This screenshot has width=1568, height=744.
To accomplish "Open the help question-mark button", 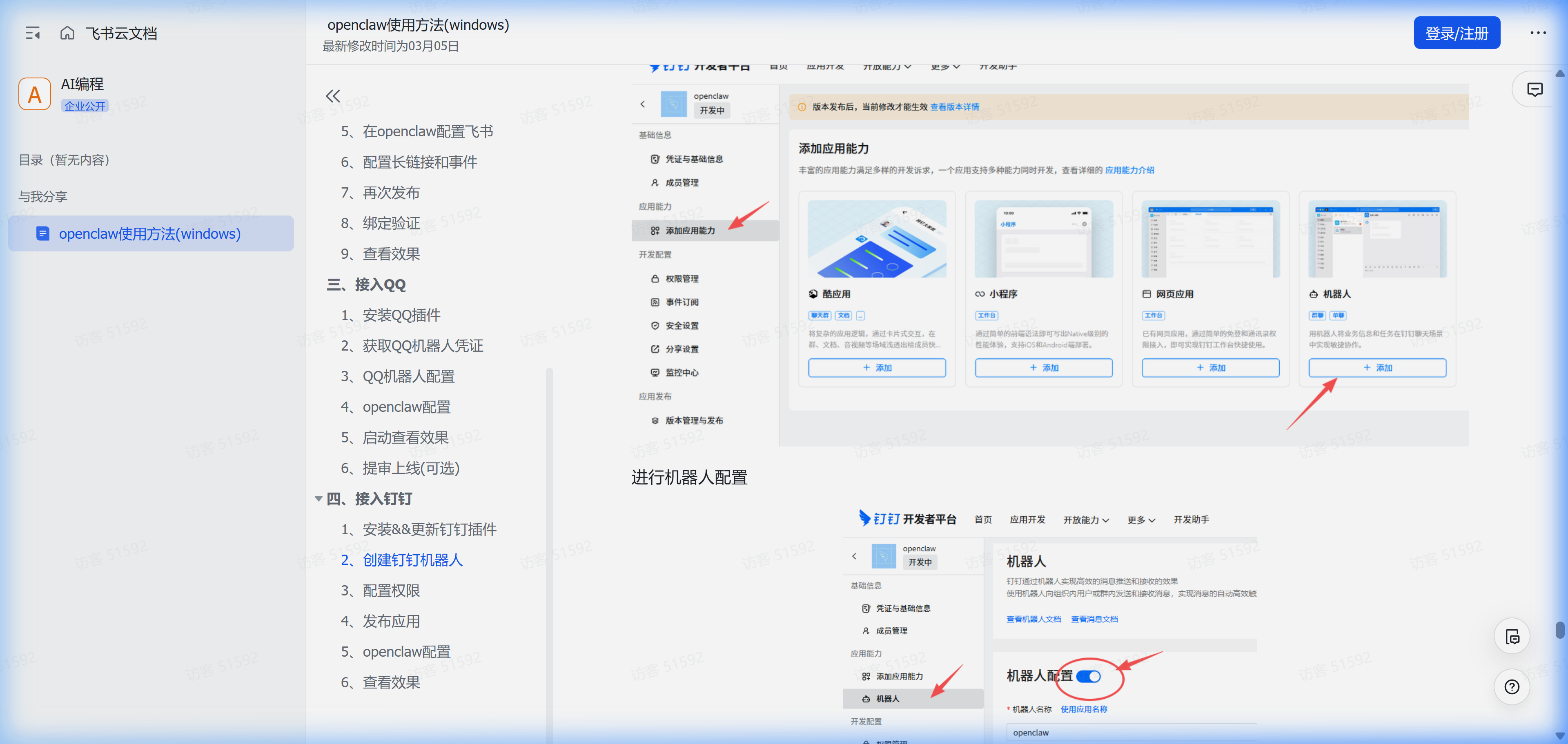I will 1512,687.
